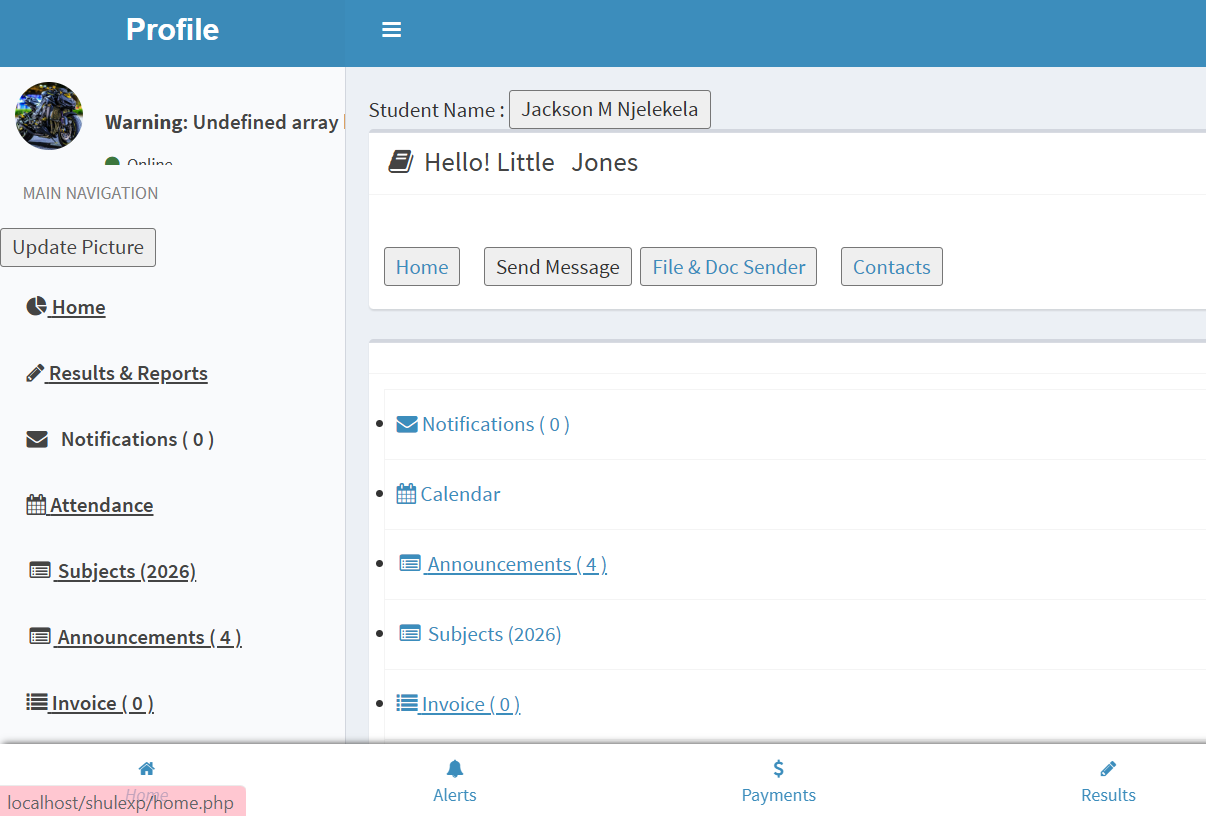Open the Results tab in bottom bar
The width and height of the screenshot is (1206, 816).
click(x=1108, y=781)
